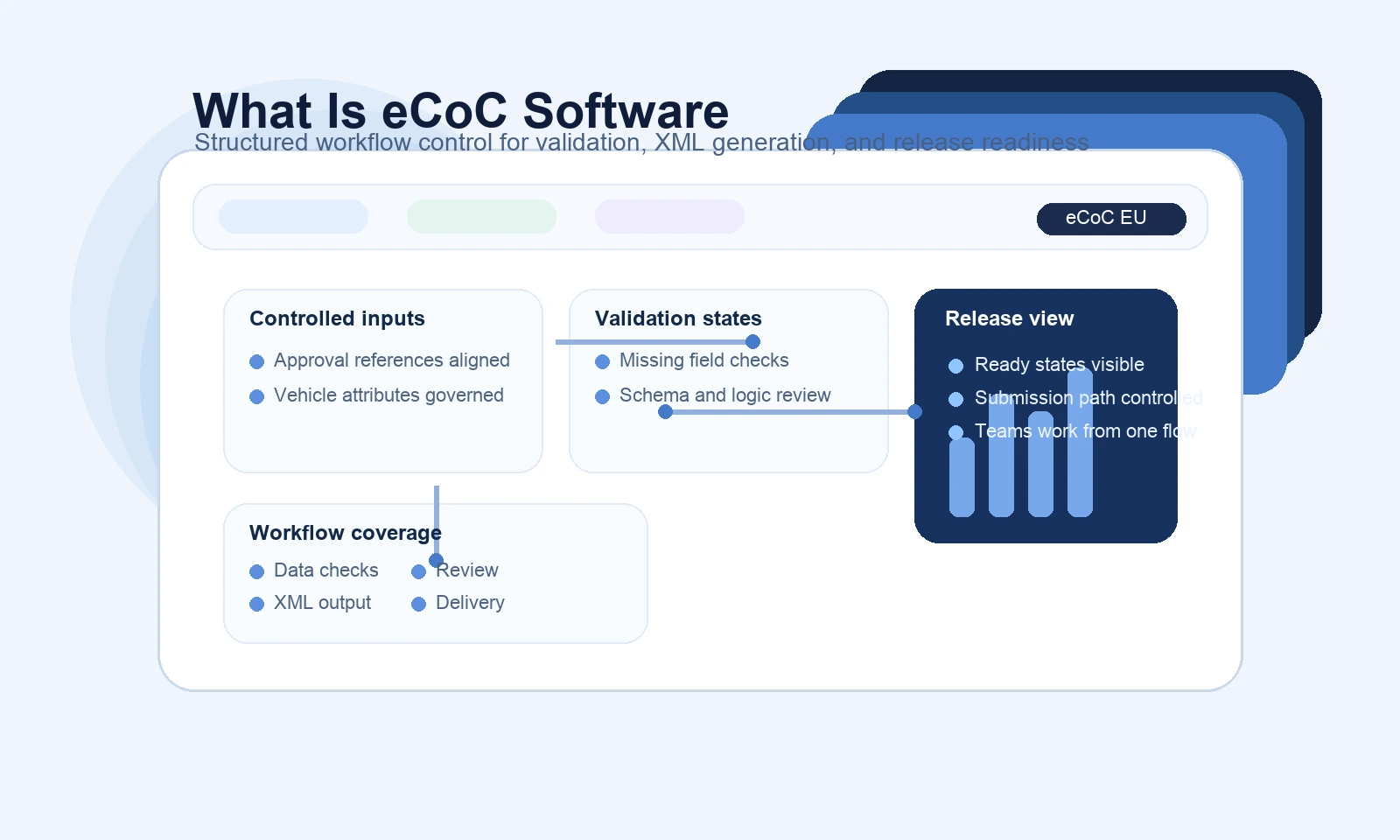This screenshot has width=1400, height=840.
Task: Click the bullet beside Ready states visible
Action: [x=955, y=366]
